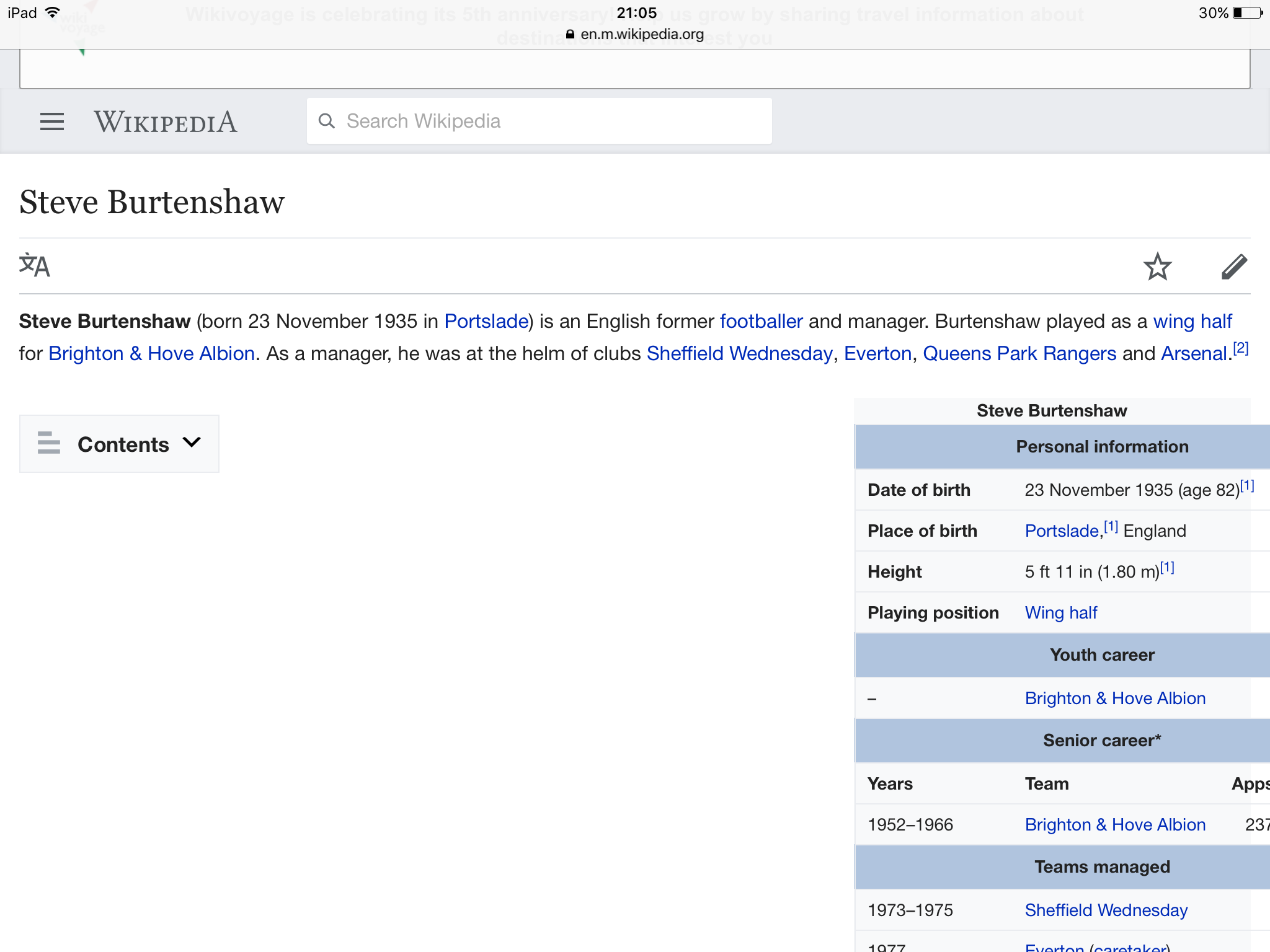
Task: Click the '5 ft 11 in (1.80 m)' value
Action: [x=1092, y=571]
